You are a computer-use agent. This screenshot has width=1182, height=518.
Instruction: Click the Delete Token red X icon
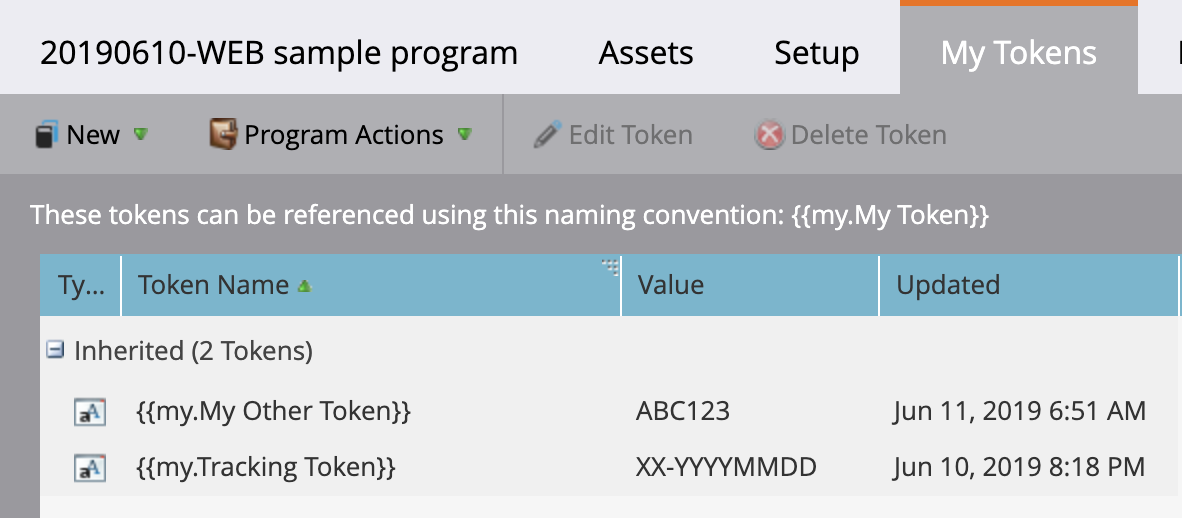coord(769,135)
